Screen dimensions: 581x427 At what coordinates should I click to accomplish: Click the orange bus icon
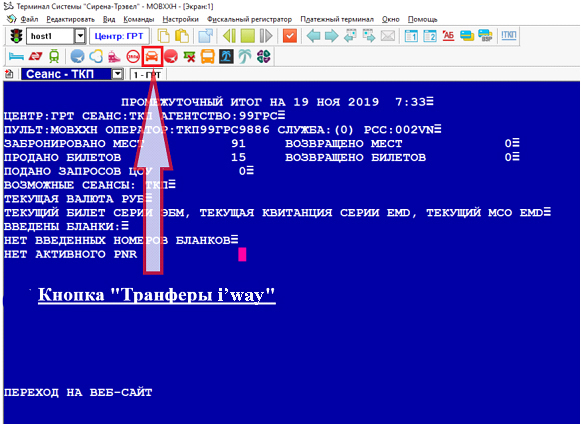tap(208, 57)
